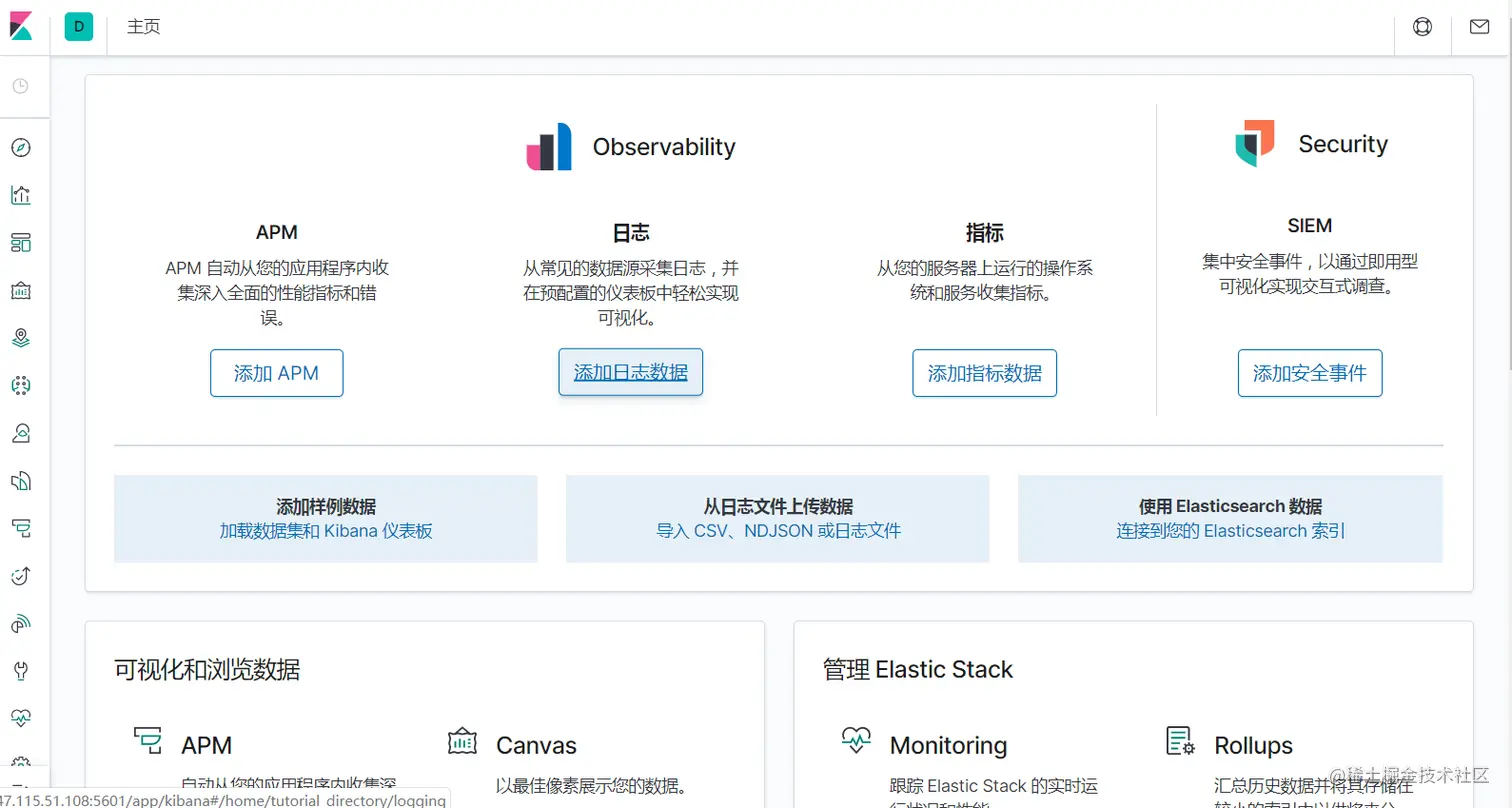The width and height of the screenshot is (1512, 808).
Task: Click the Security heading text
Action: (1343, 144)
